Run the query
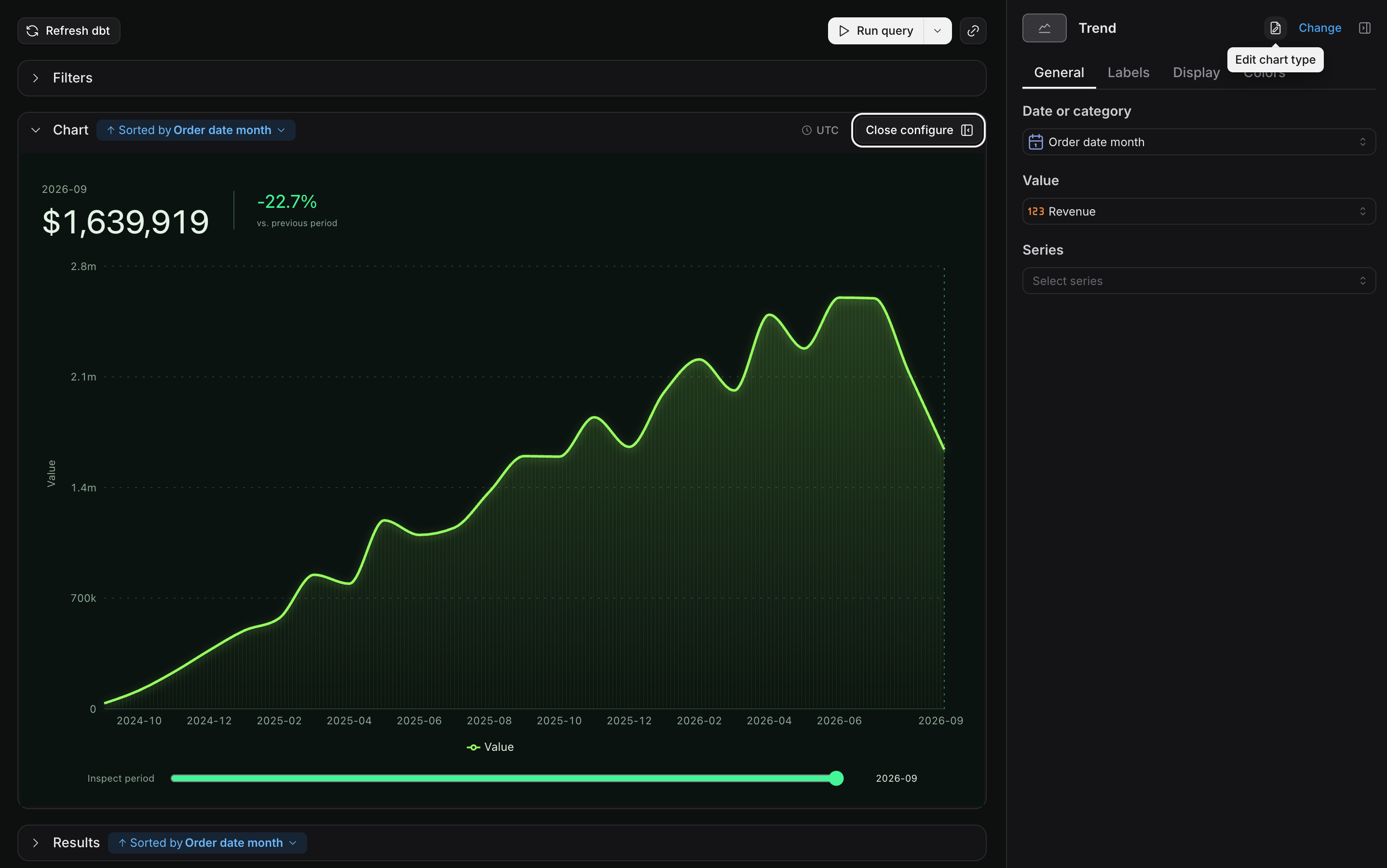 [875, 30]
